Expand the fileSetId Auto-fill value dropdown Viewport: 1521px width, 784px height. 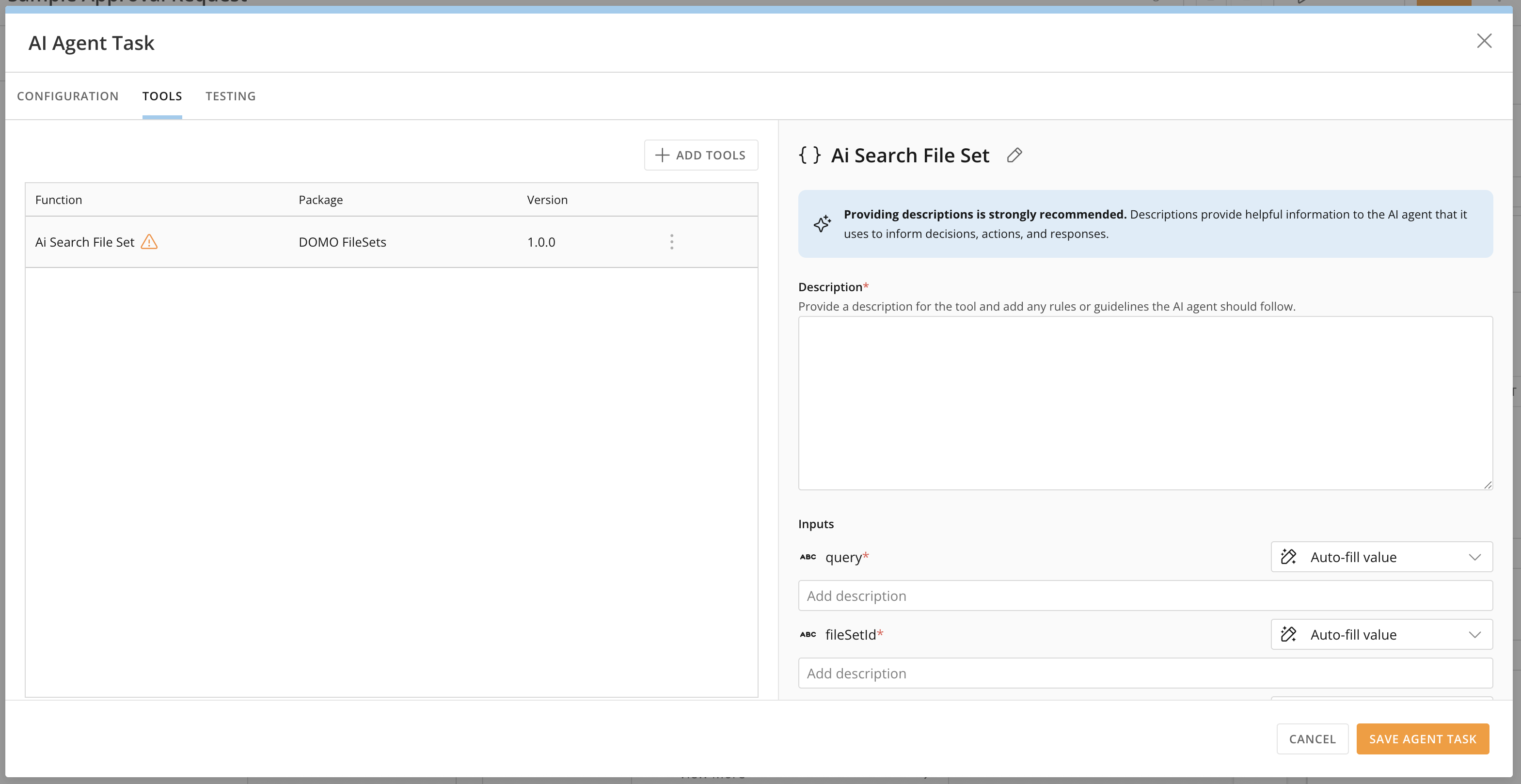click(1381, 635)
